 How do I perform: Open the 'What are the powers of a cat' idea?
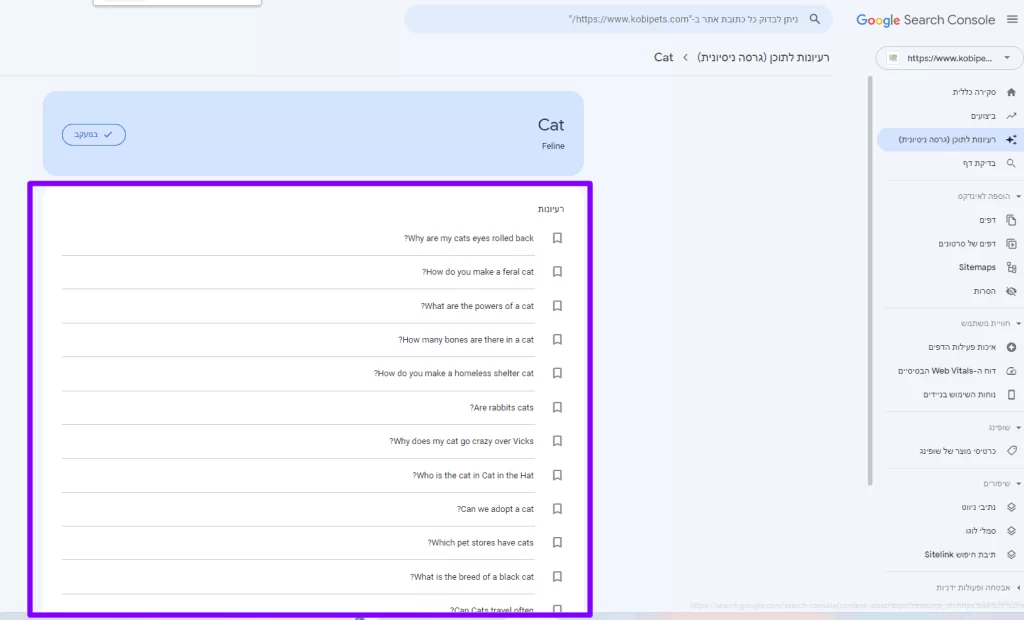click(477, 306)
